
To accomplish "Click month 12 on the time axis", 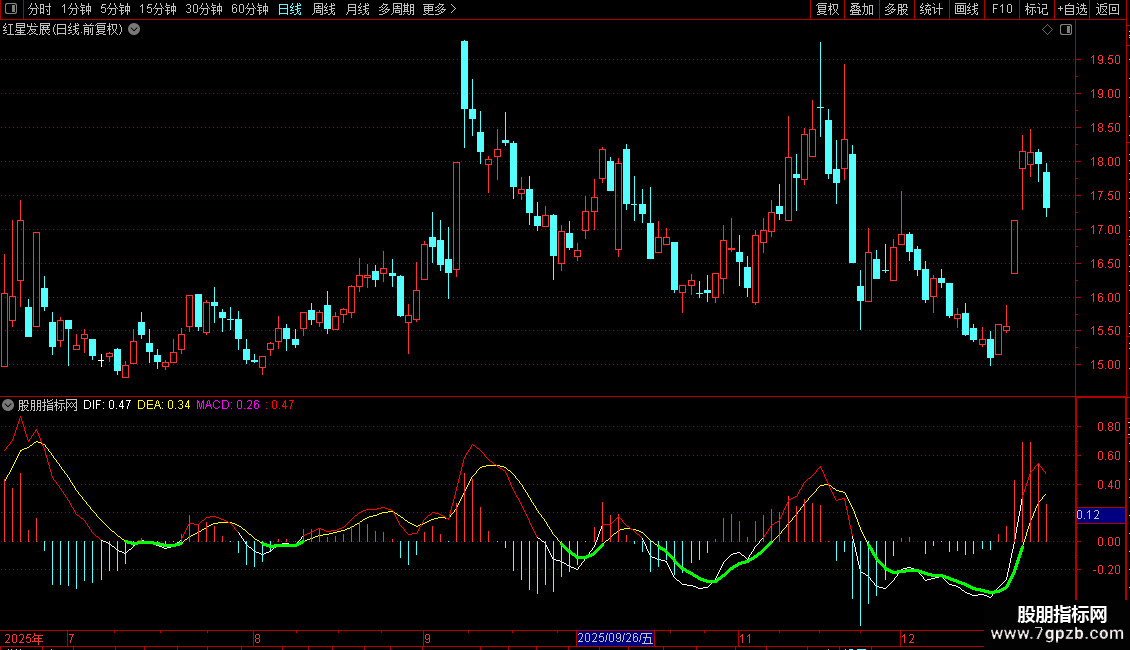I will pos(908,638).
